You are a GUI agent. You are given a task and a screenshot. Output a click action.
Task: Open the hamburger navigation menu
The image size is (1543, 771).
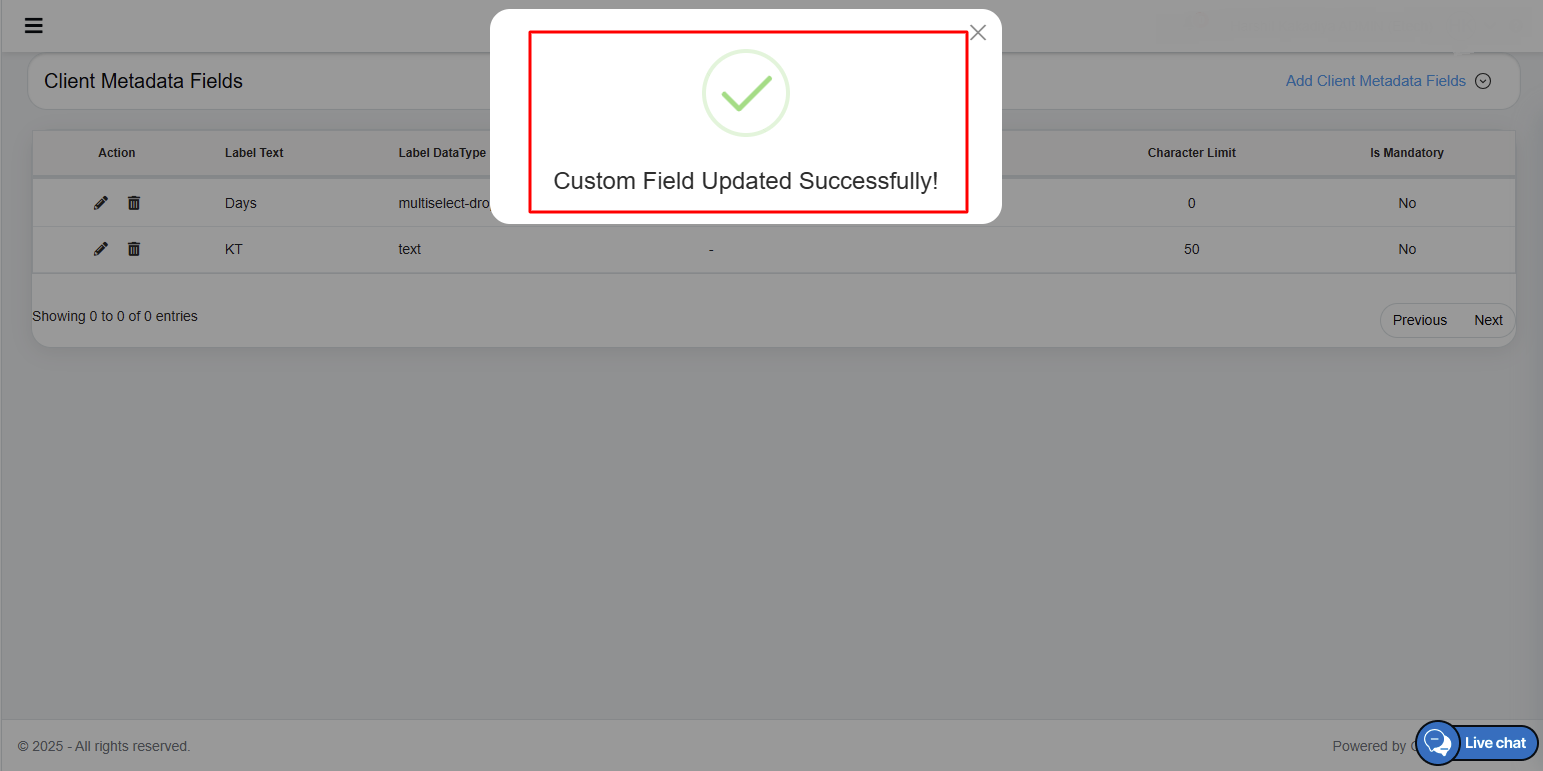pos(34,26)
